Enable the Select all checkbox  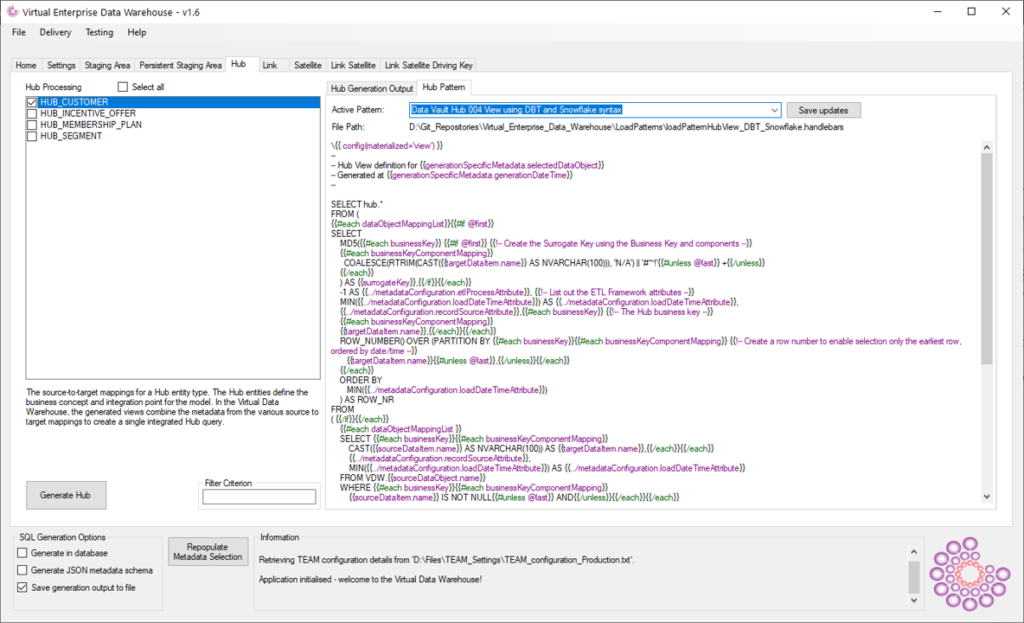pyautogui.click(x=124, y=87)
